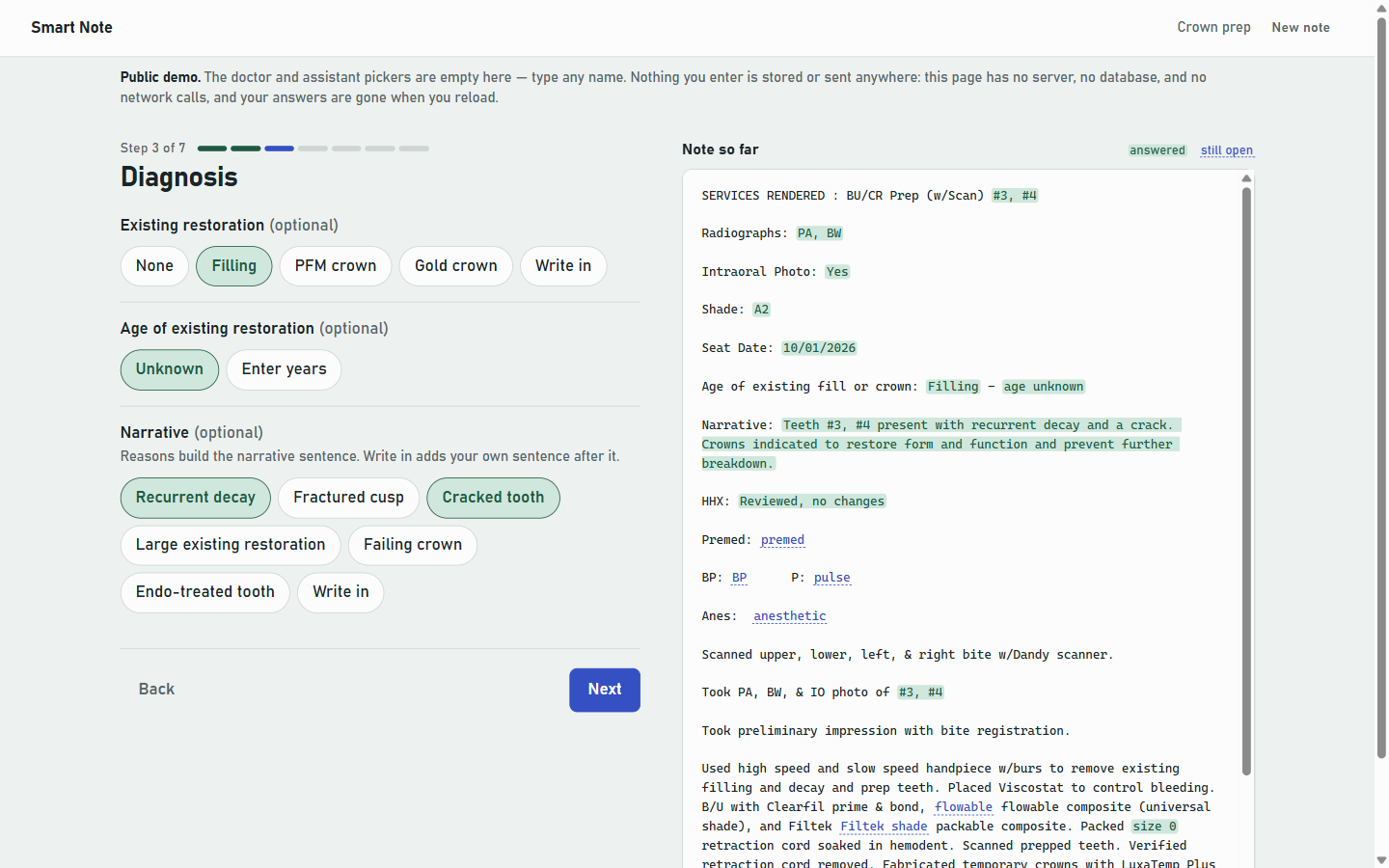This screenshot has height=868, width=1389.
Task: Click the page scrollbar down arrow
Action: point(1381,859)
